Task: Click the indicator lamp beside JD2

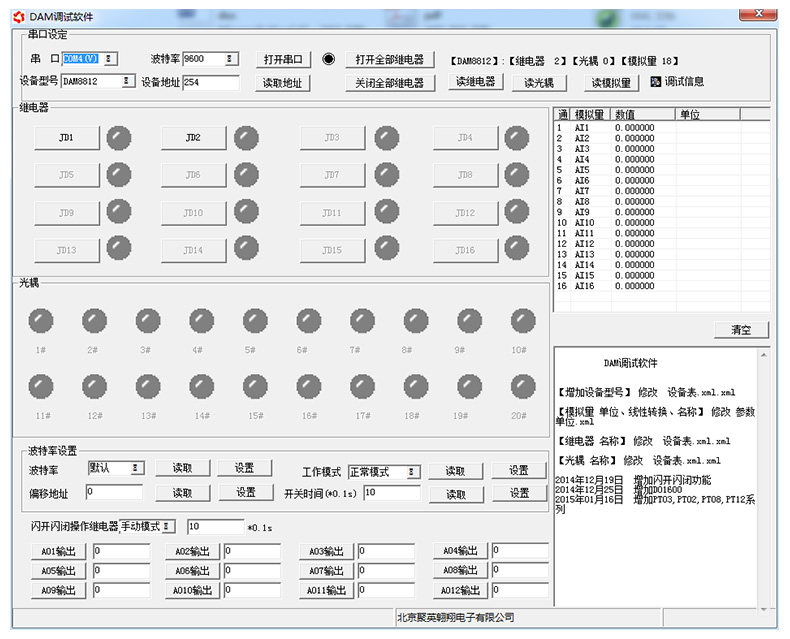Action: [246, 138]
